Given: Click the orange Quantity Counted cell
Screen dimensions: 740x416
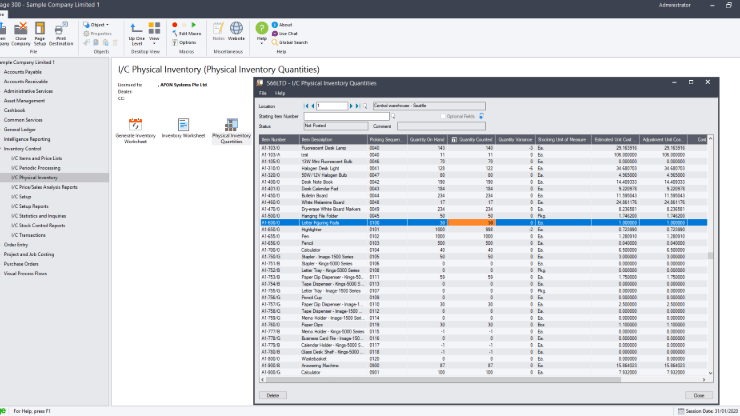Looking at the screenshot, I should (471, 223).
